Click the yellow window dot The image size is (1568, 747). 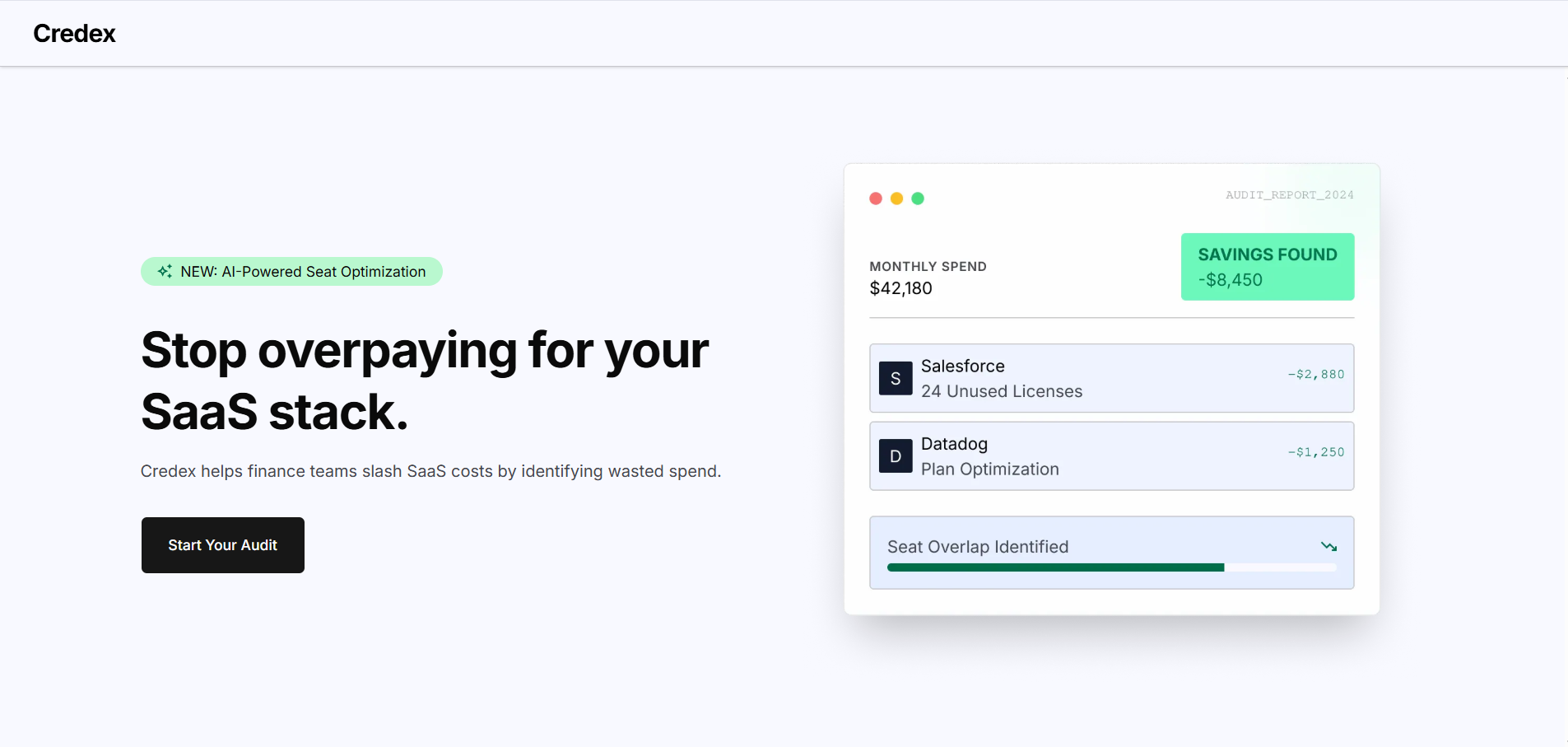[897, 198]
